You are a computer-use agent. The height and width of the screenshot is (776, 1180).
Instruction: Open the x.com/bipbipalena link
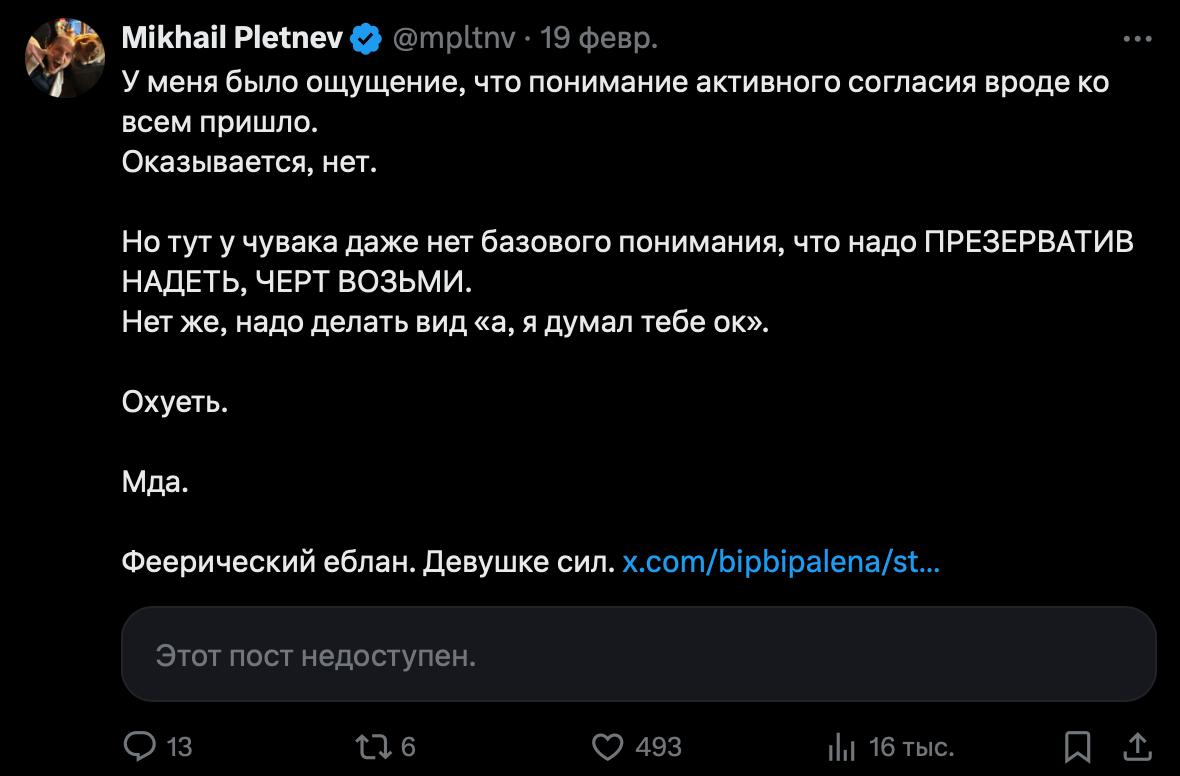[780, 563]
